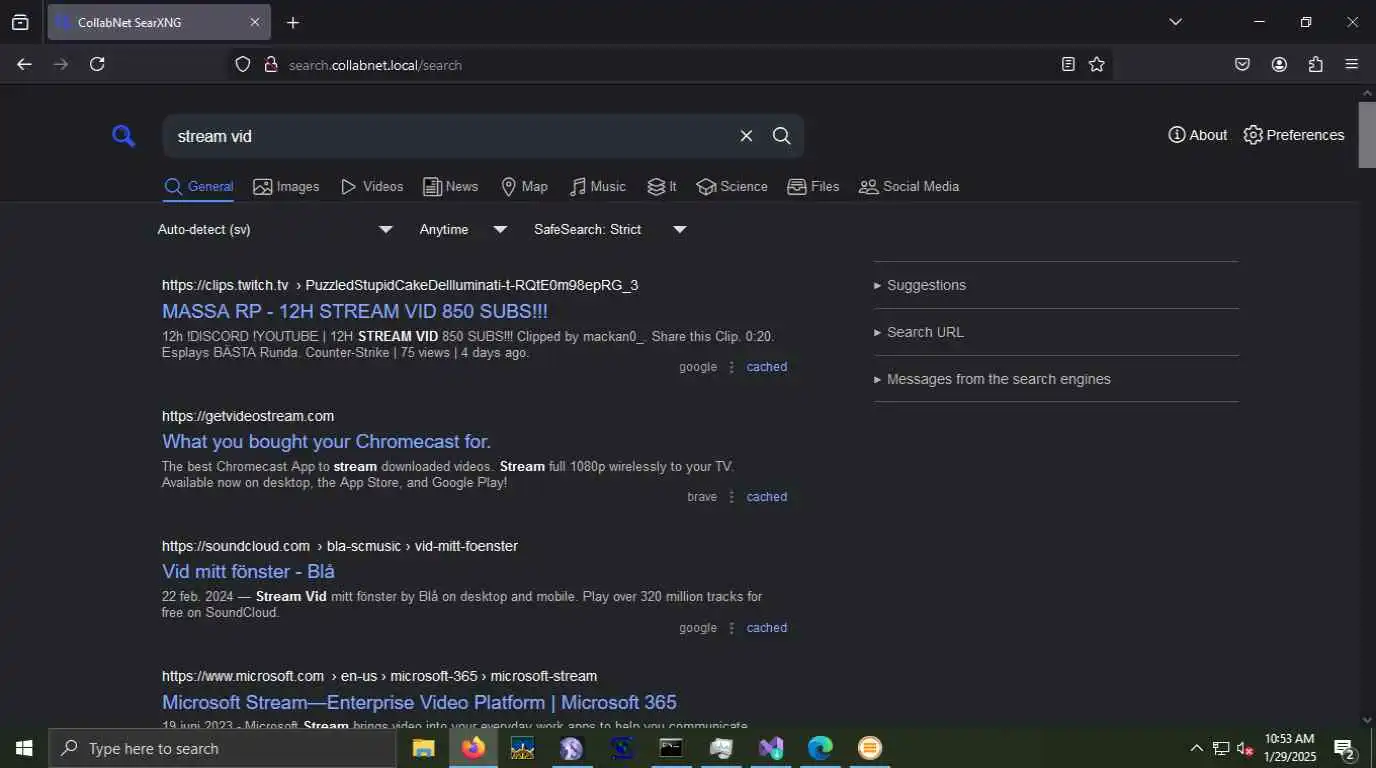Show hidden system tray icons
The width and height of the screenshot is (1376, 768).
coord(1196,748)
